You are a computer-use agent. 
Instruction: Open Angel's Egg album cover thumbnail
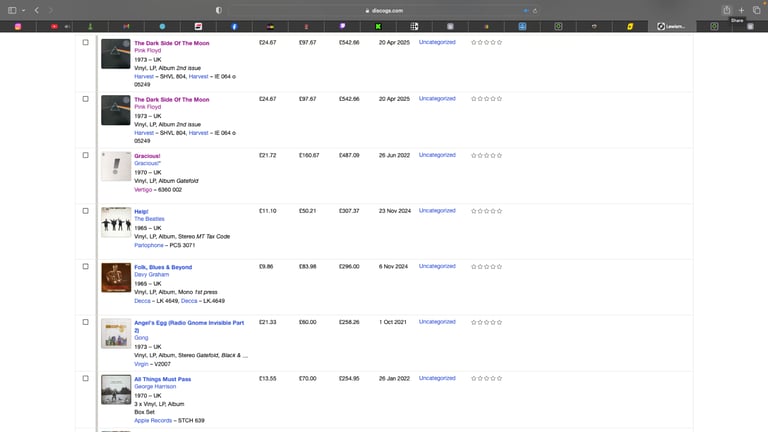pyautogui.click(x=116, y=334)
